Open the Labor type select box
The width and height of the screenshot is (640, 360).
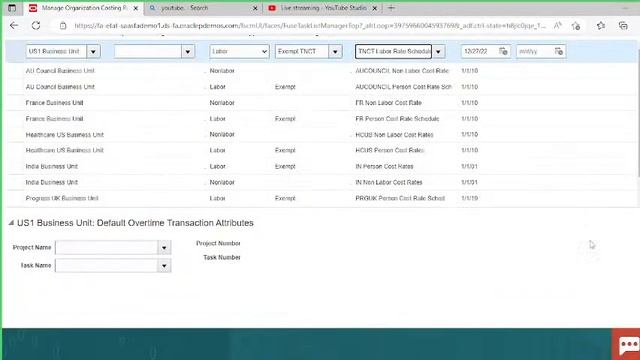tap(239, 51)
